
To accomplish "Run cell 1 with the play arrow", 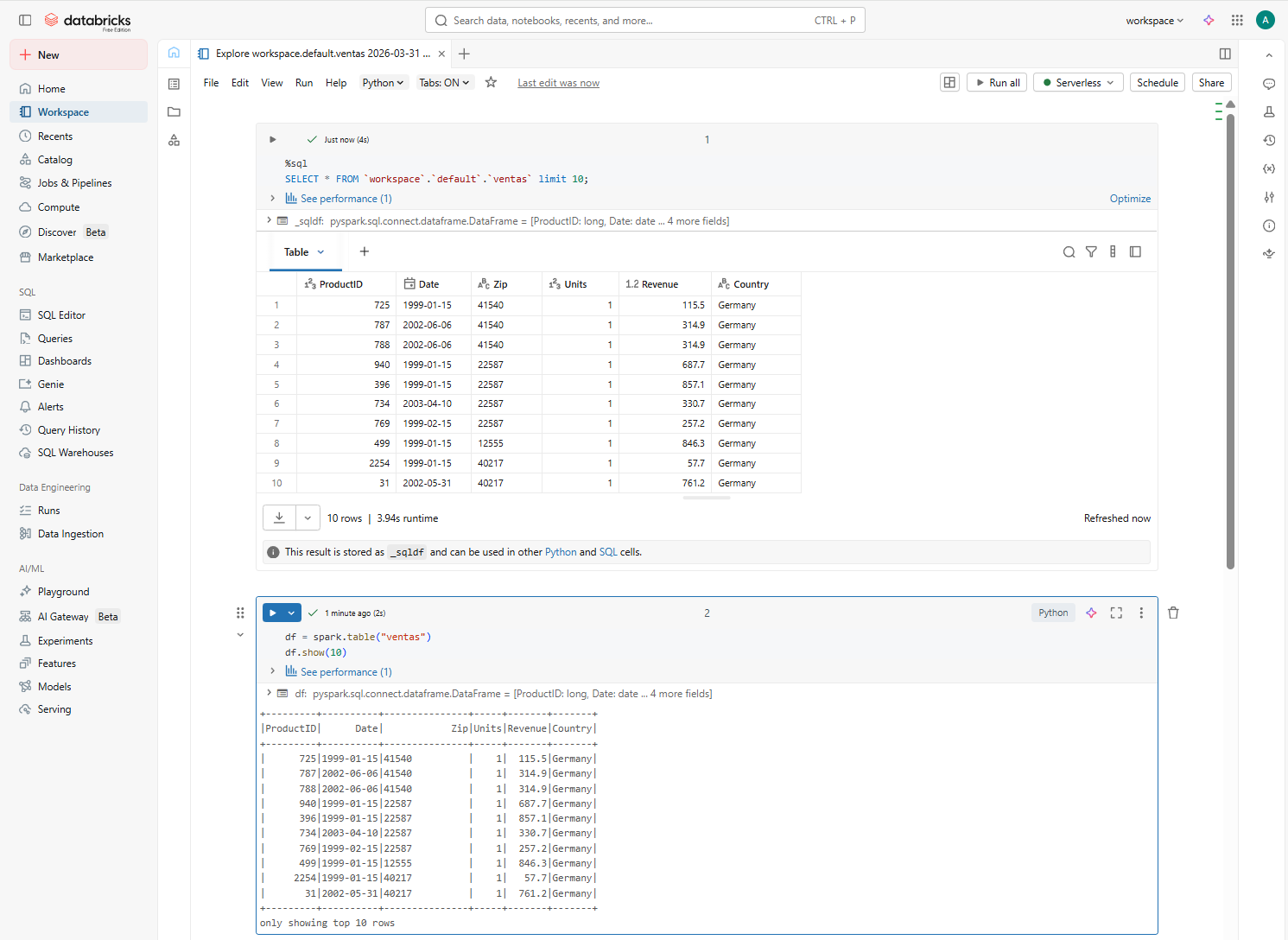I will point(273,139).
